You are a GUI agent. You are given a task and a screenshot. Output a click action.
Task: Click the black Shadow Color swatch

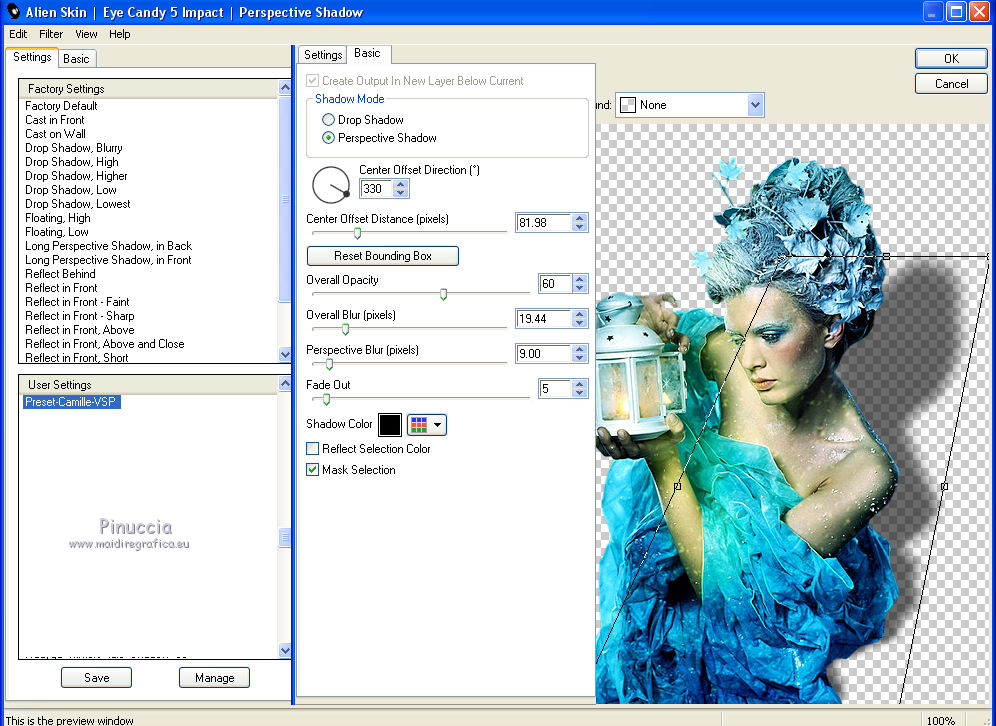389,425
